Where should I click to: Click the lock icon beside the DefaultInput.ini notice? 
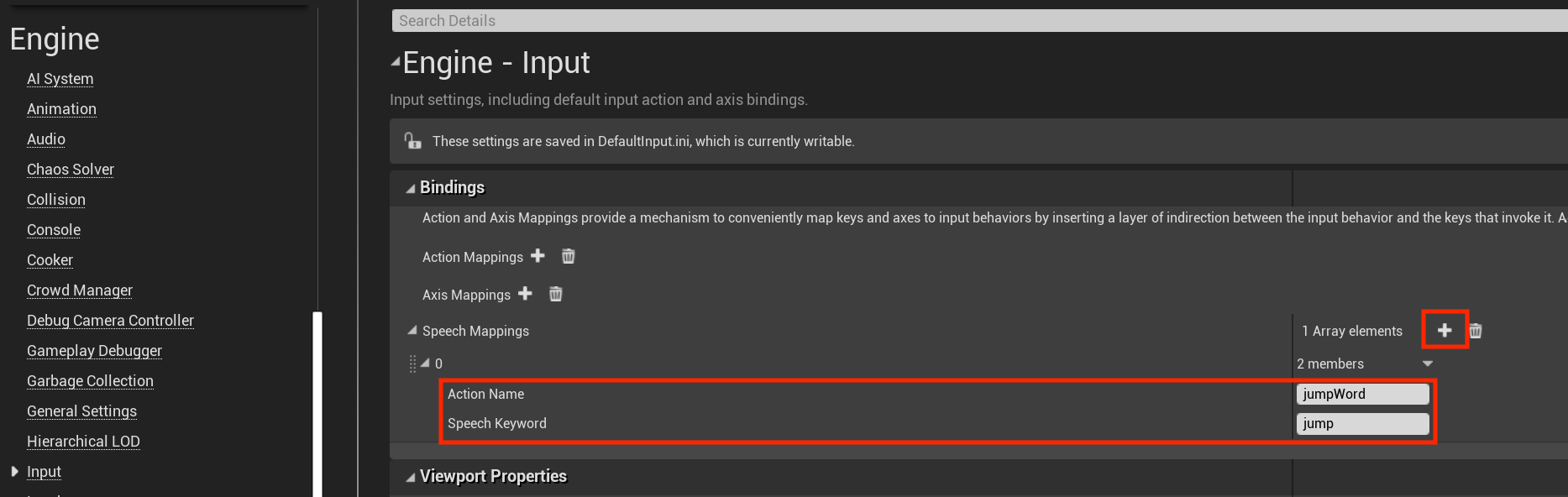point(413,140)
